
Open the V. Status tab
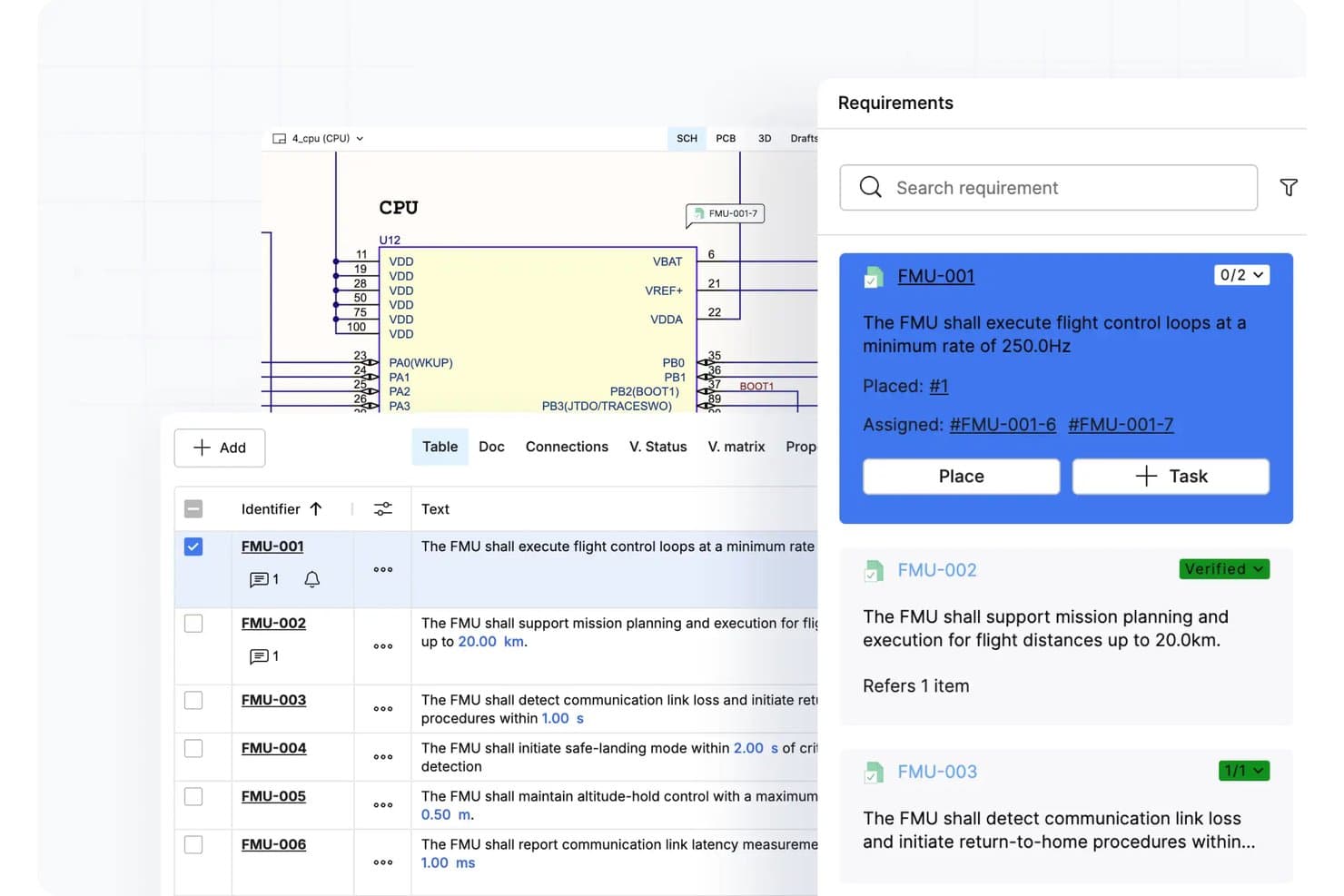pyautogui.click(x=657, y=448)
